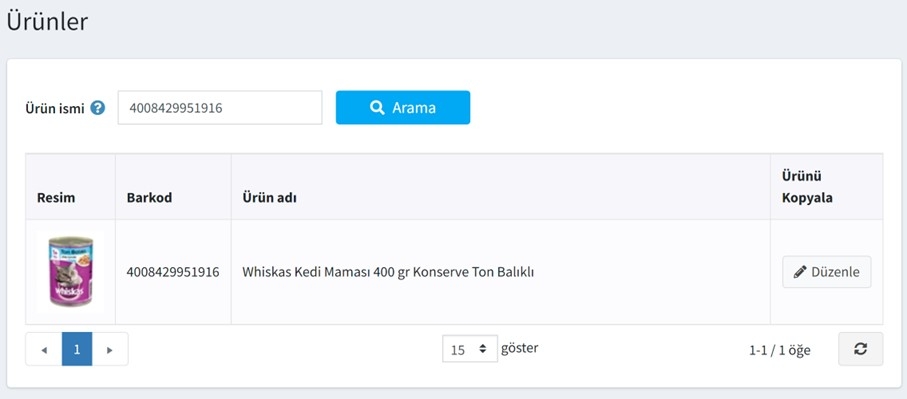
Task: Click the 1-1 / 1 öğe count text
Action: (780, 350)
